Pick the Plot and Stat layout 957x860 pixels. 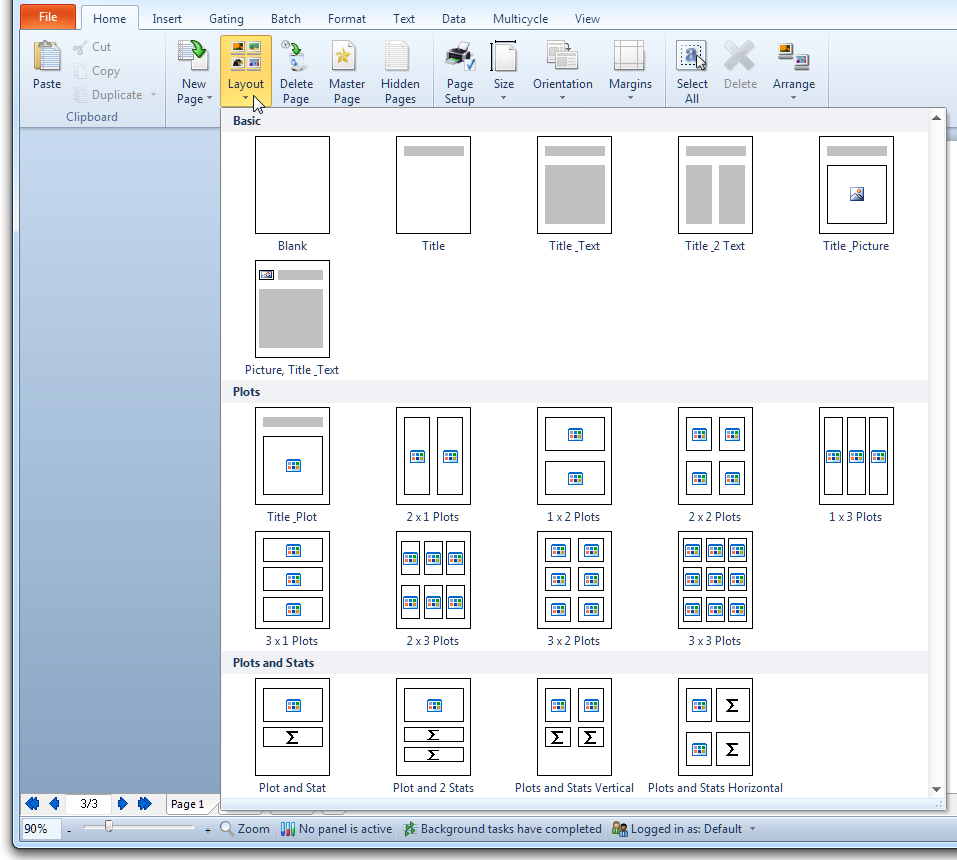(293, 727)
